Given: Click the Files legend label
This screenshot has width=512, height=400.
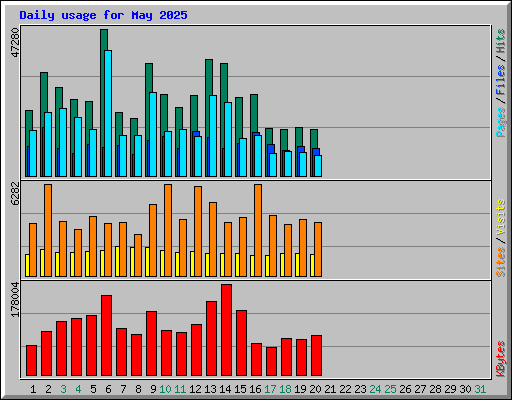Looking at the screenshot, I should (x=500, y=80).
